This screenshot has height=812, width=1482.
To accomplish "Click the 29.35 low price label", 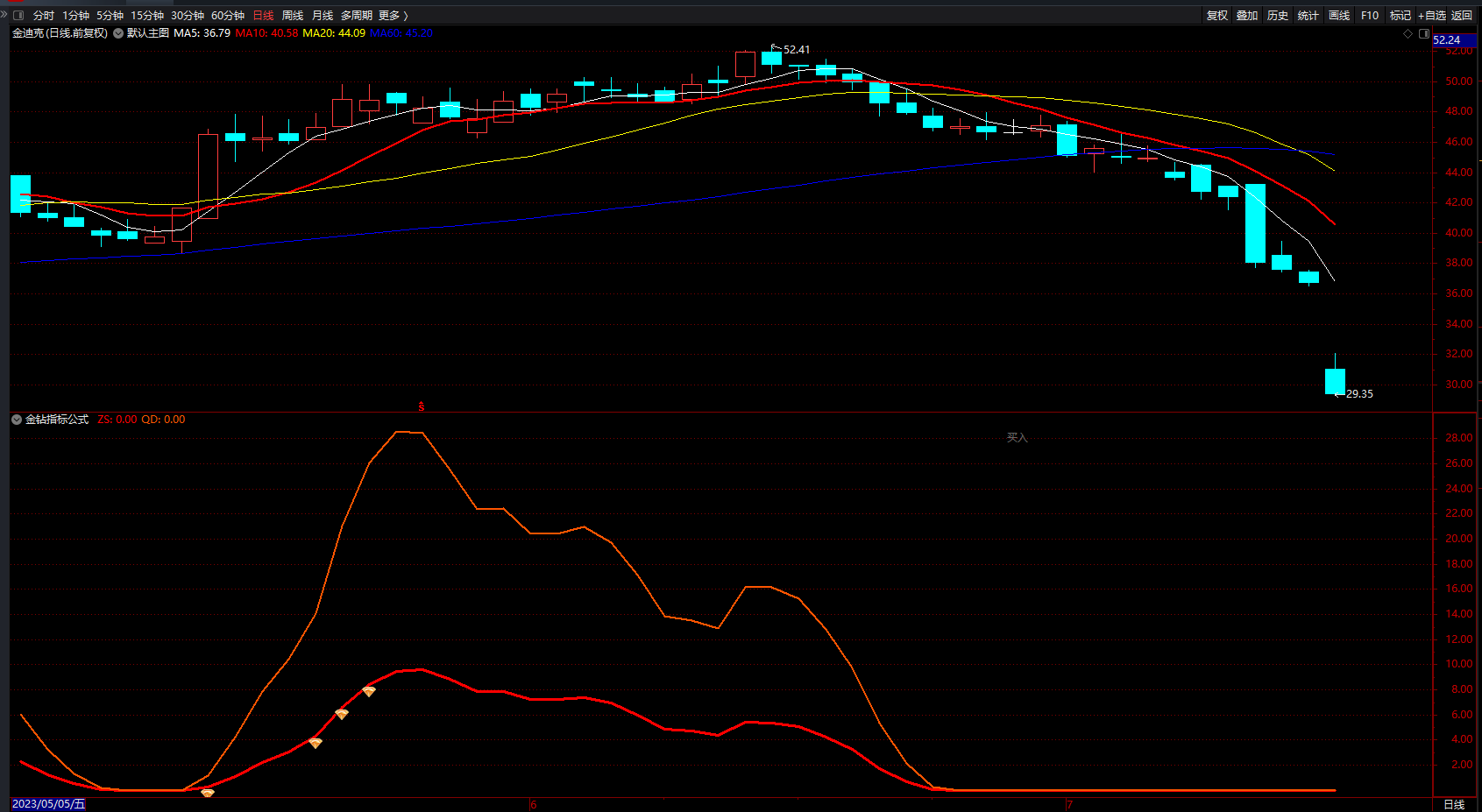I will pyautogui.click(x=1359, y=394).
